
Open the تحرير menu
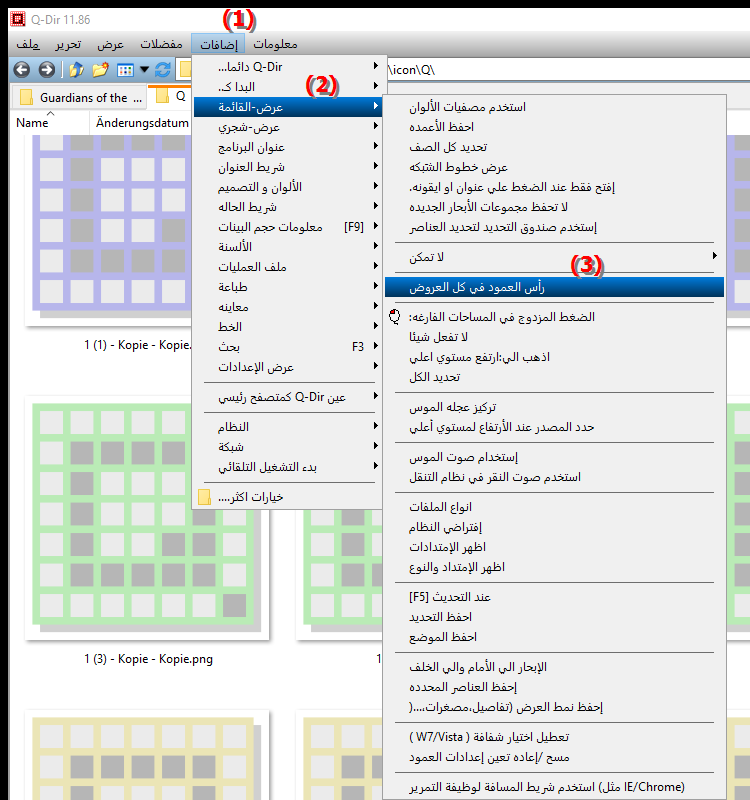tap(68, 44)
